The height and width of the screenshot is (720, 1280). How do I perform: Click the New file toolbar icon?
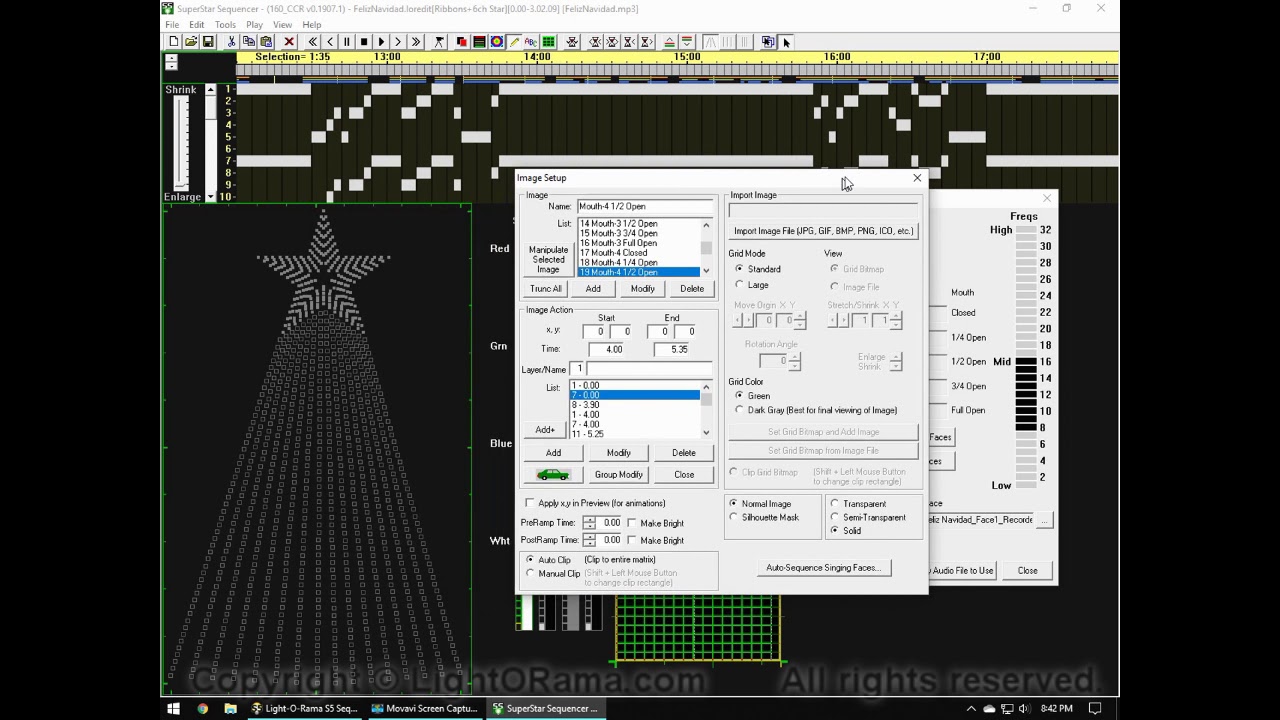[173, 42]
